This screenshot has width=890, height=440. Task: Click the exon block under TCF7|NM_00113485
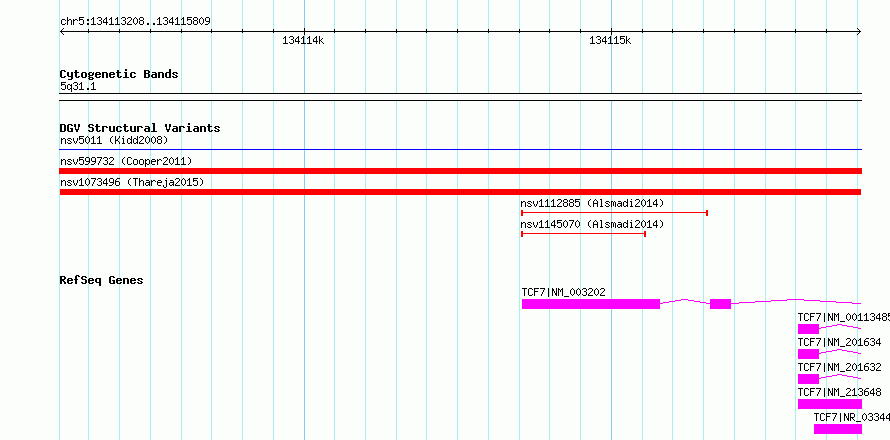[x=808, y=329]
